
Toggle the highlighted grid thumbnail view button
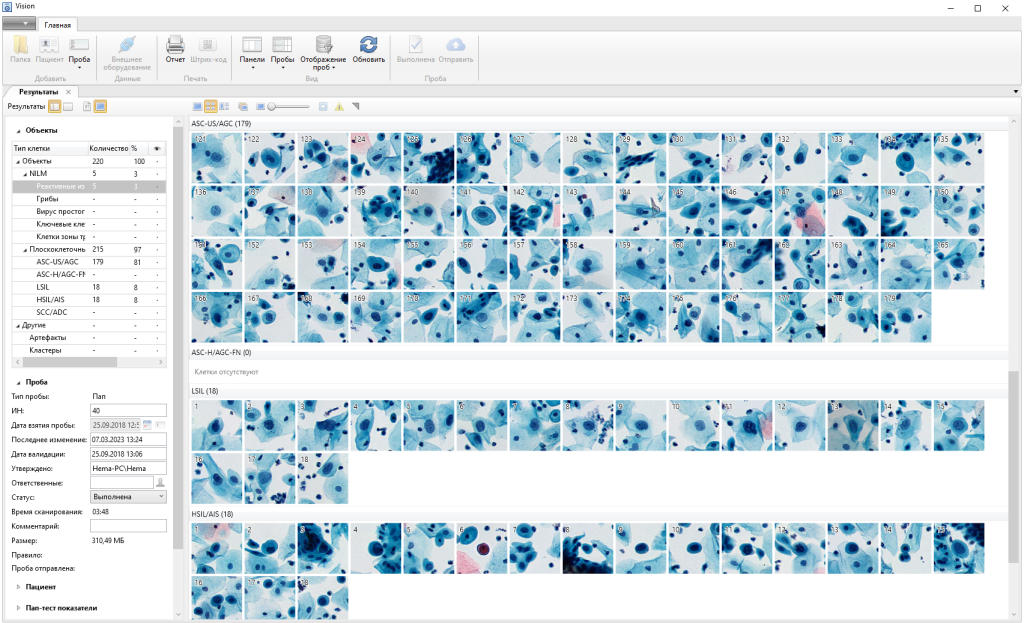[x=211, y=106]
